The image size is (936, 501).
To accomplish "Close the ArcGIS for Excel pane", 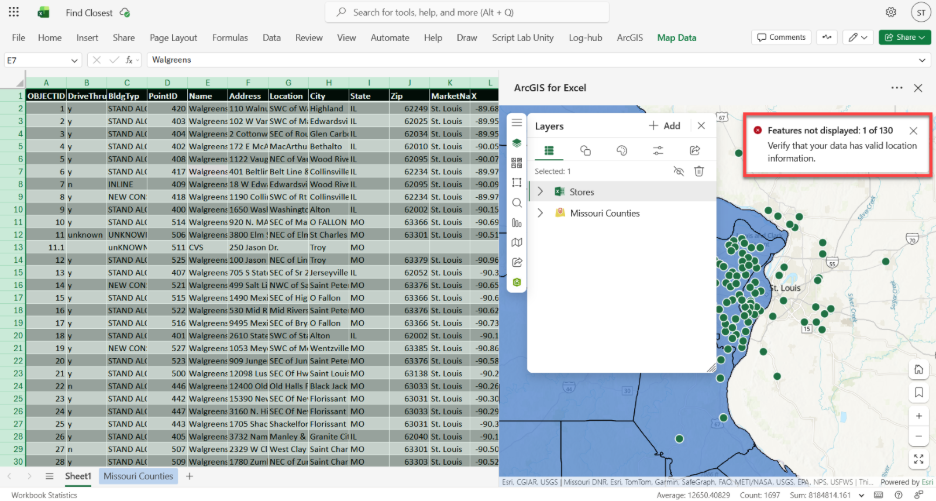I will tap(918, 88).
